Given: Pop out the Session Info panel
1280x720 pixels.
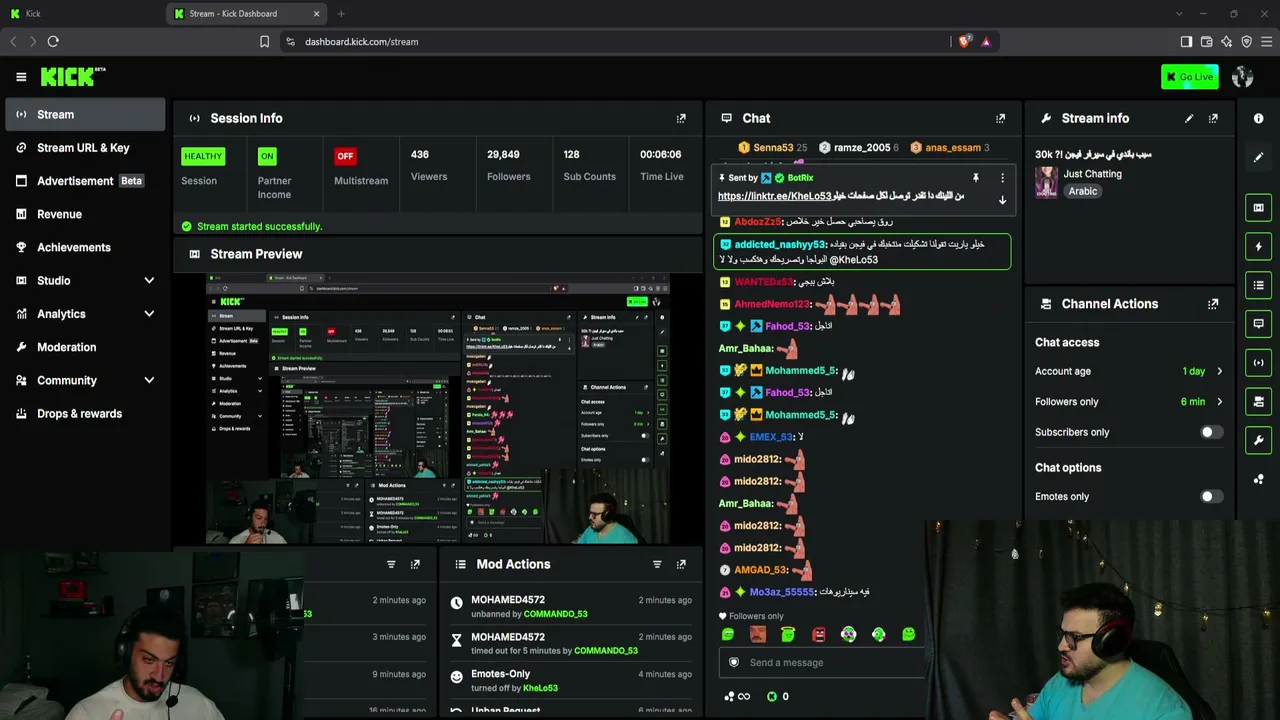Looking at the screenshot, I should tap(681, 118).
